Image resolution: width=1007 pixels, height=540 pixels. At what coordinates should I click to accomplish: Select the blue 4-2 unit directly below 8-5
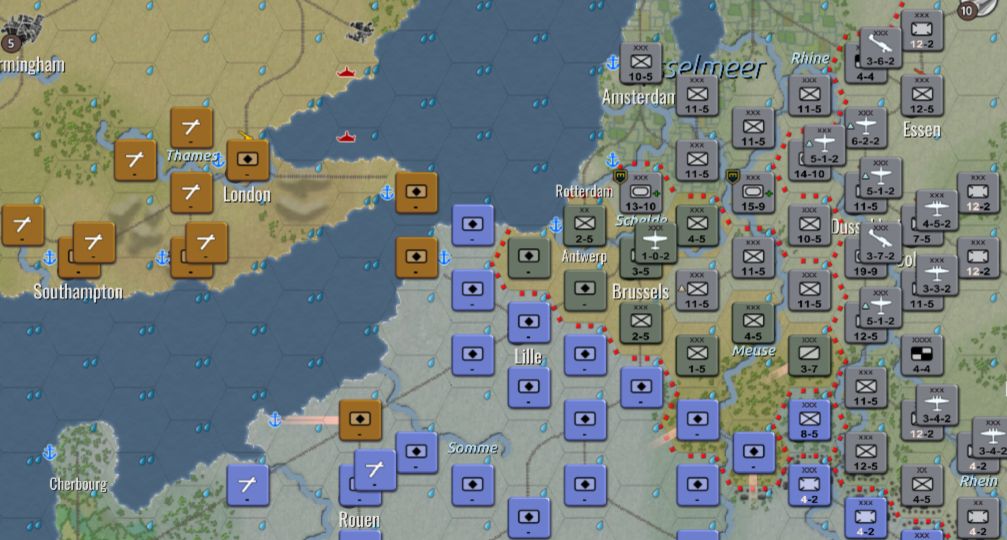click(x=809, y=485)
